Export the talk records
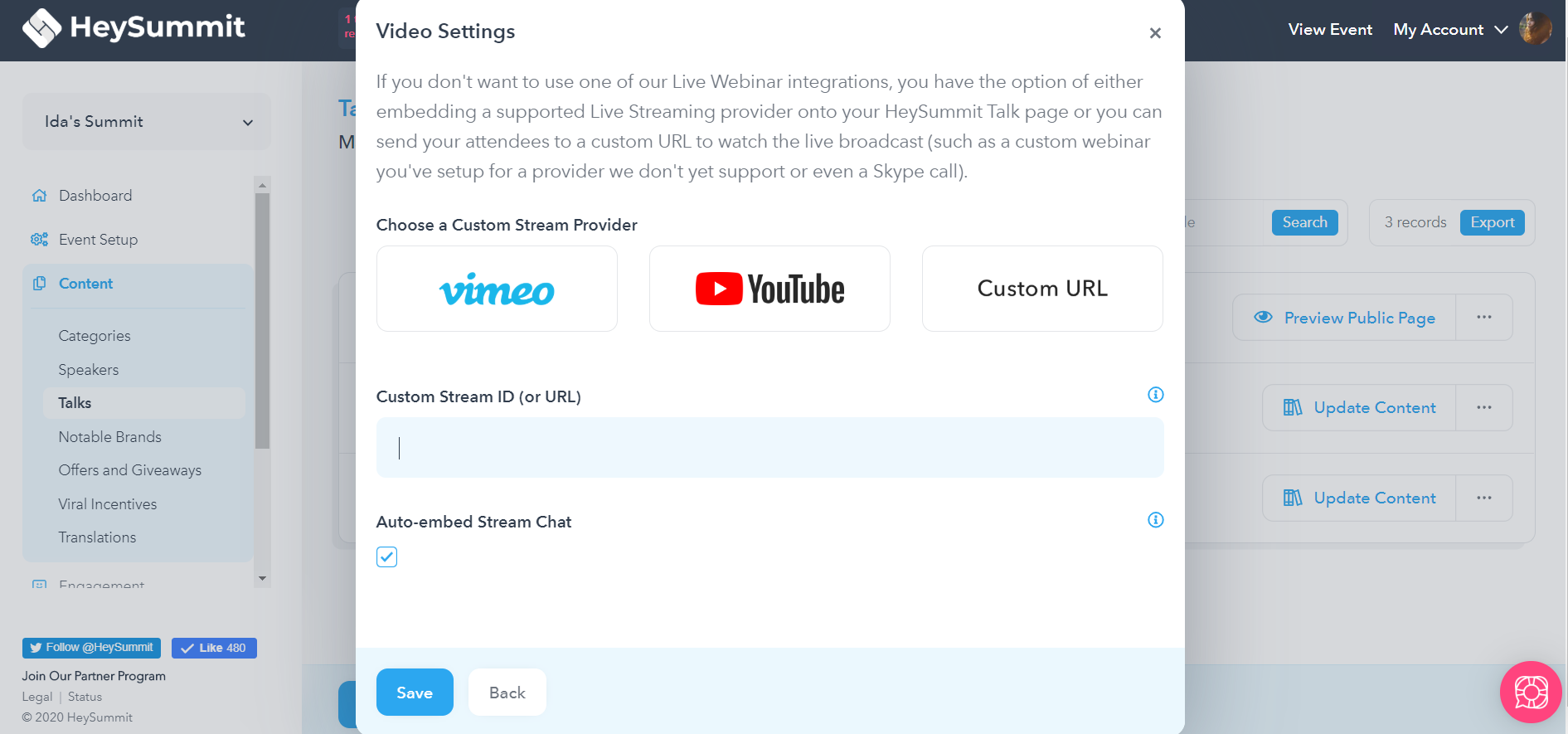Viewport: 1568px width, 734px height. (1492, 222)
